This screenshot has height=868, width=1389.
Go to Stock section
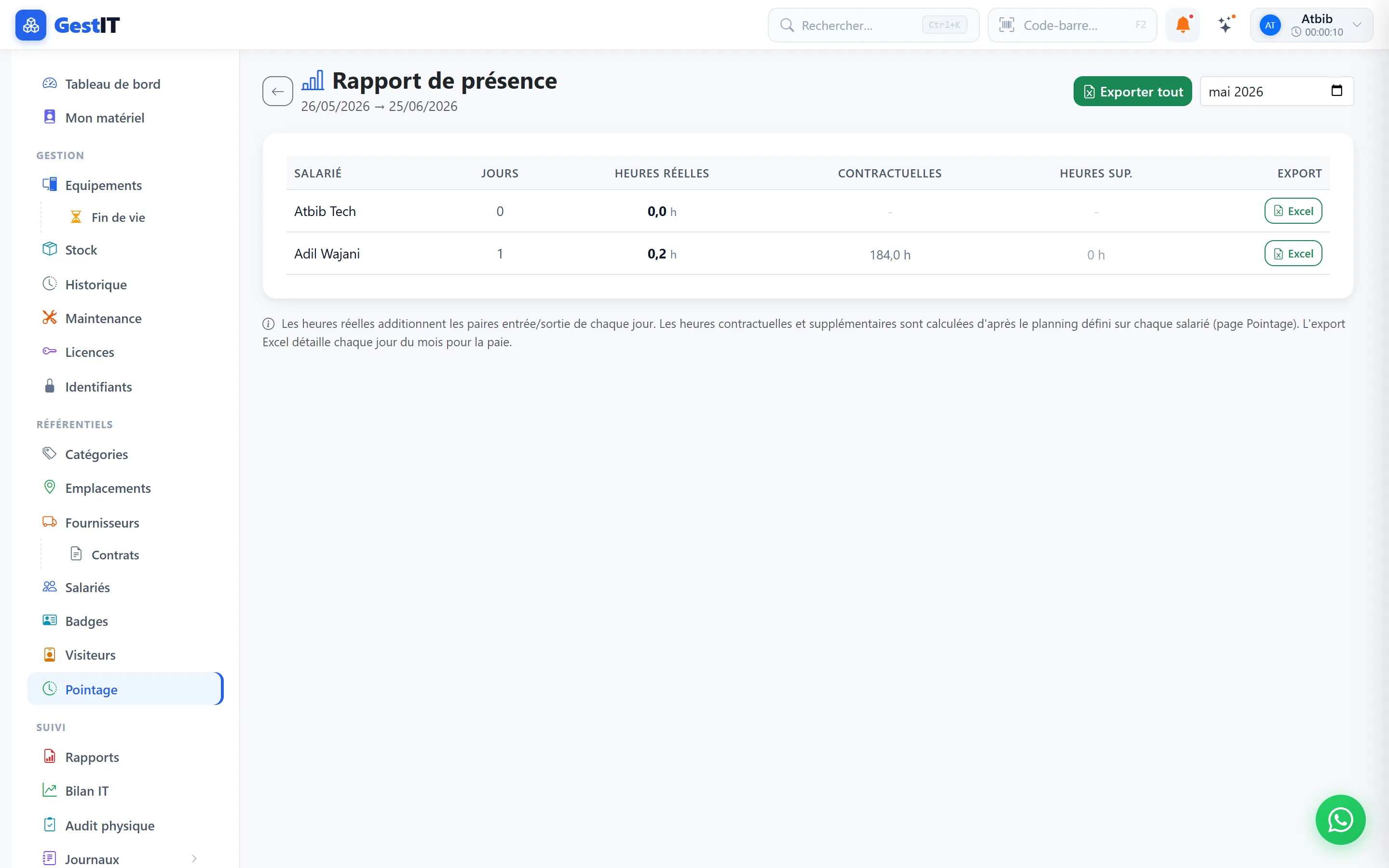[125, 250]
